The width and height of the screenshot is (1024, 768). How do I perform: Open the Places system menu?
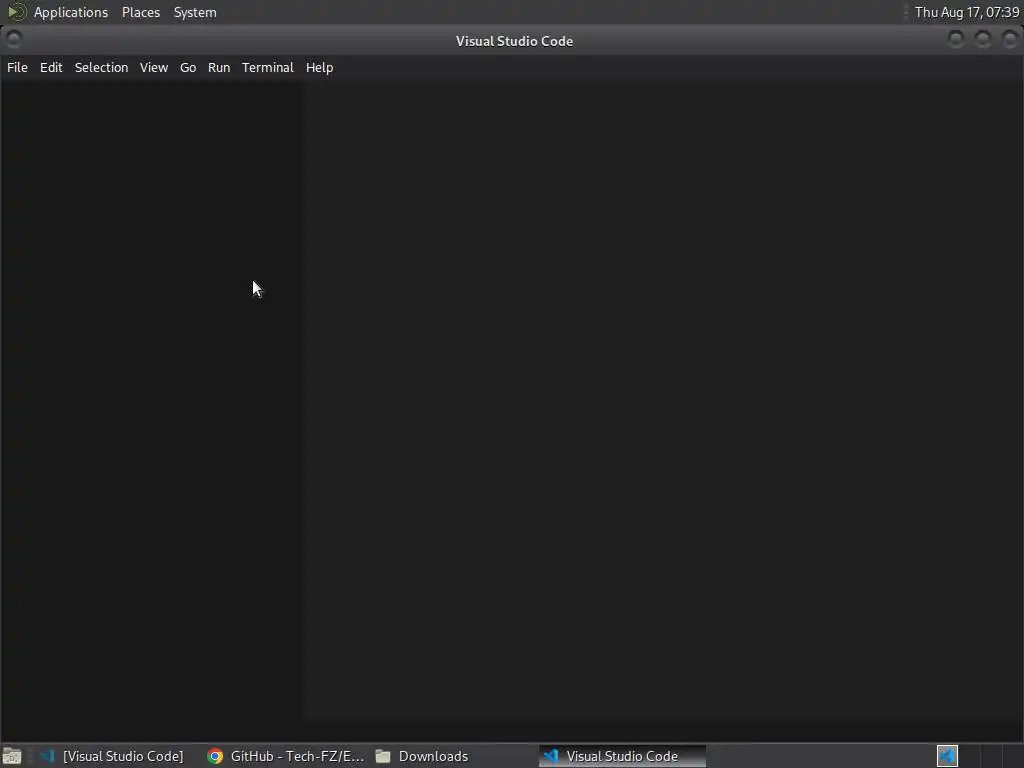click(140, 12)
